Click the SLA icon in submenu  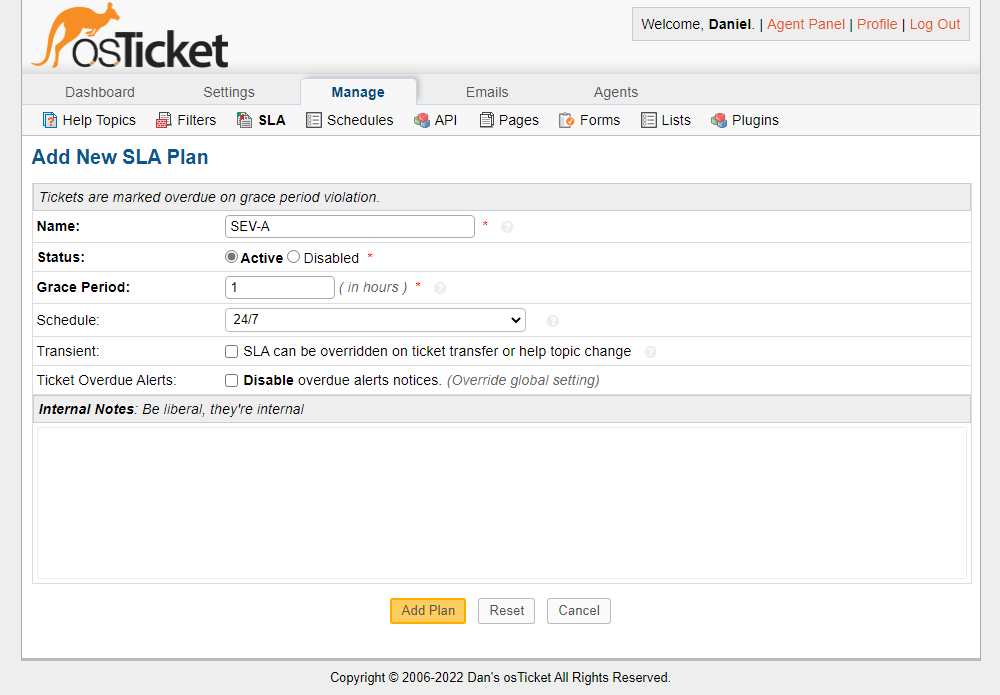245,120
